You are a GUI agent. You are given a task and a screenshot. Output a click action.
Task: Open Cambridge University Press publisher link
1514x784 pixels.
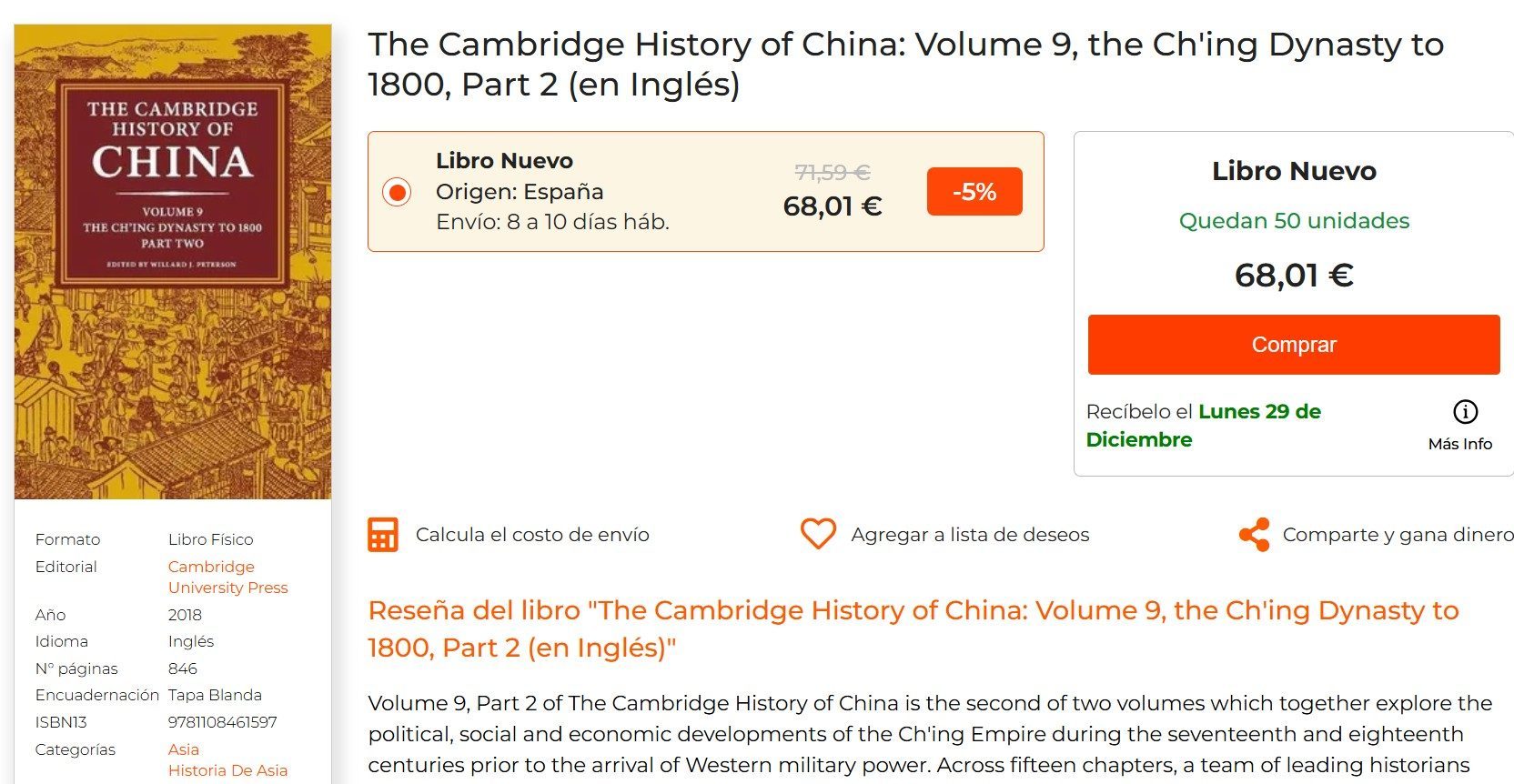[x=227, y=577]
